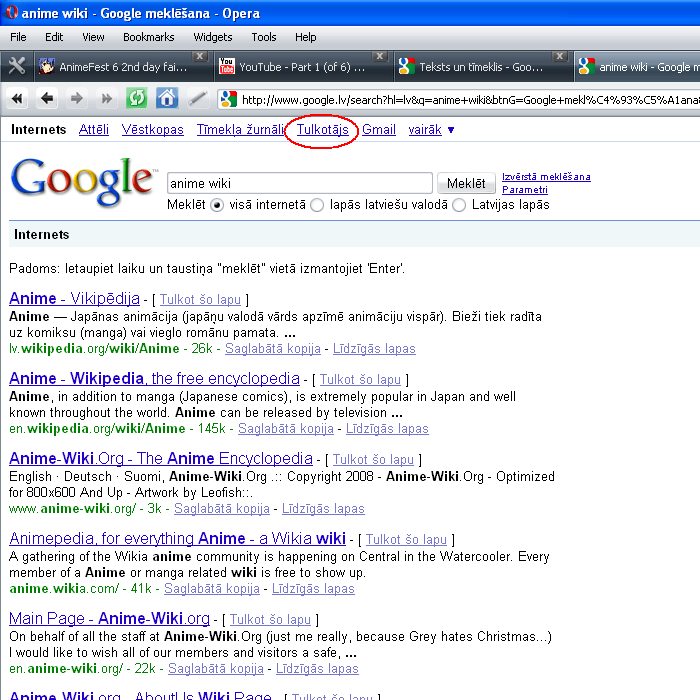Open 'Animepedia, for everything Anime' result
This screenshot has width=700, height=700.
point(178,538)
